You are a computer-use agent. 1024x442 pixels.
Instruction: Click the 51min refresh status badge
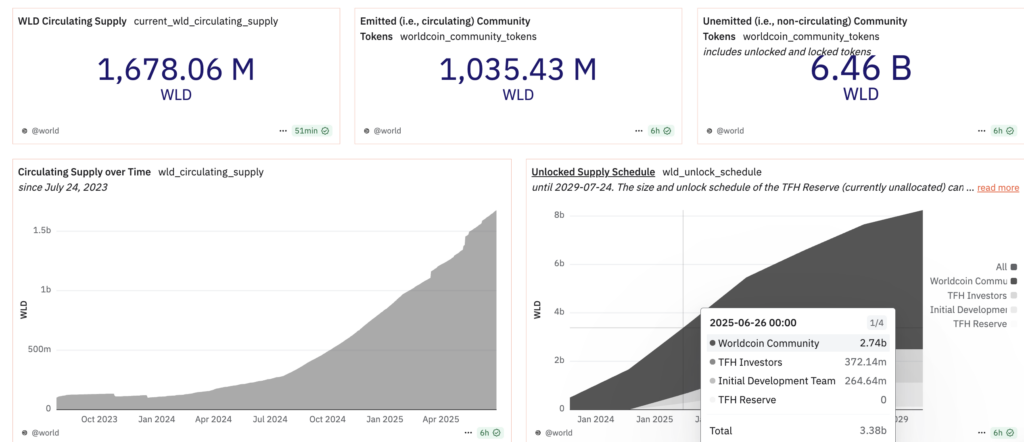[x=312, y=131]
